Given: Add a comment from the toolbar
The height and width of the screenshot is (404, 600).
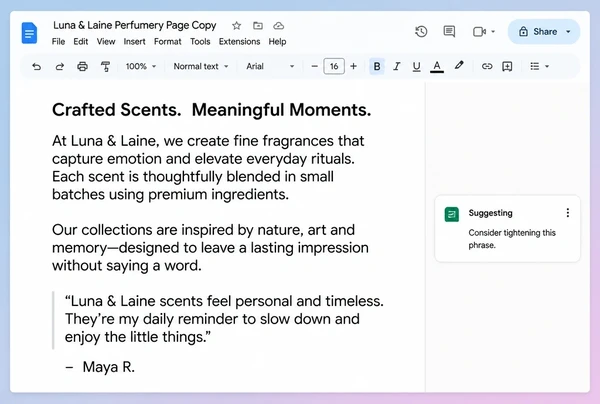Looking at the screenshot, I should [507, 67].
